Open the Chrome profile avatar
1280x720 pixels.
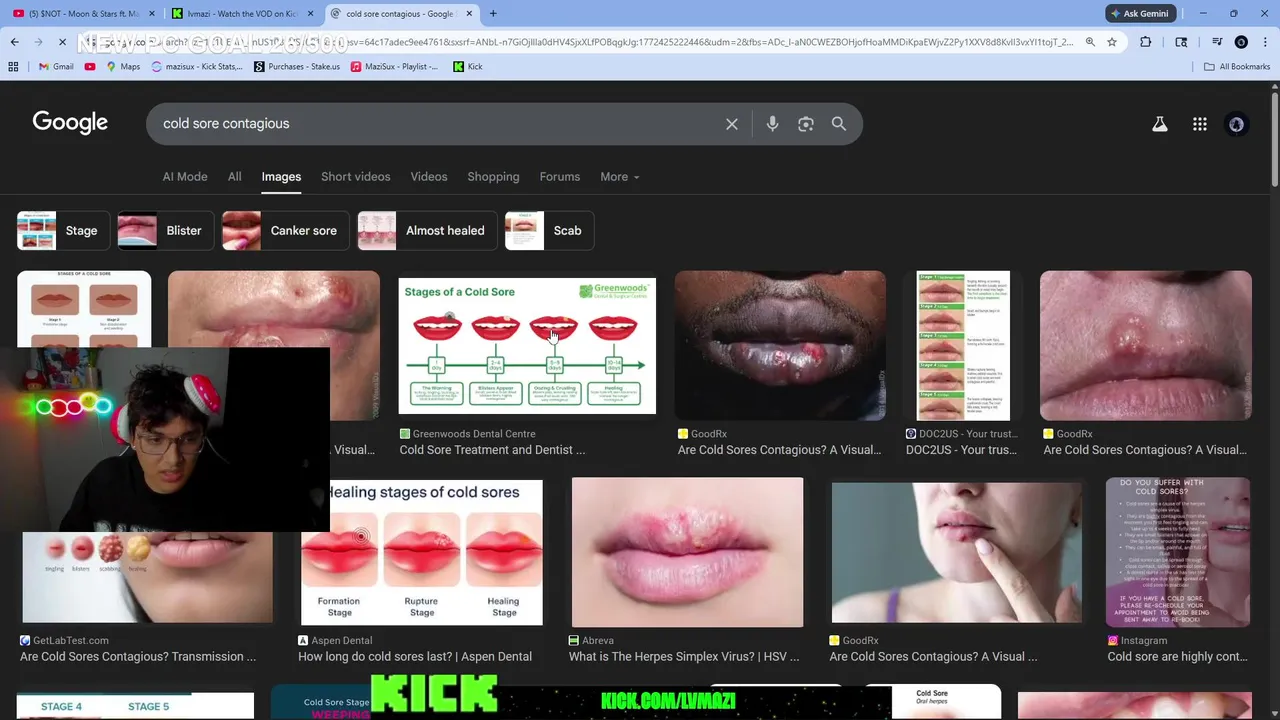(x=1241, y=42)
